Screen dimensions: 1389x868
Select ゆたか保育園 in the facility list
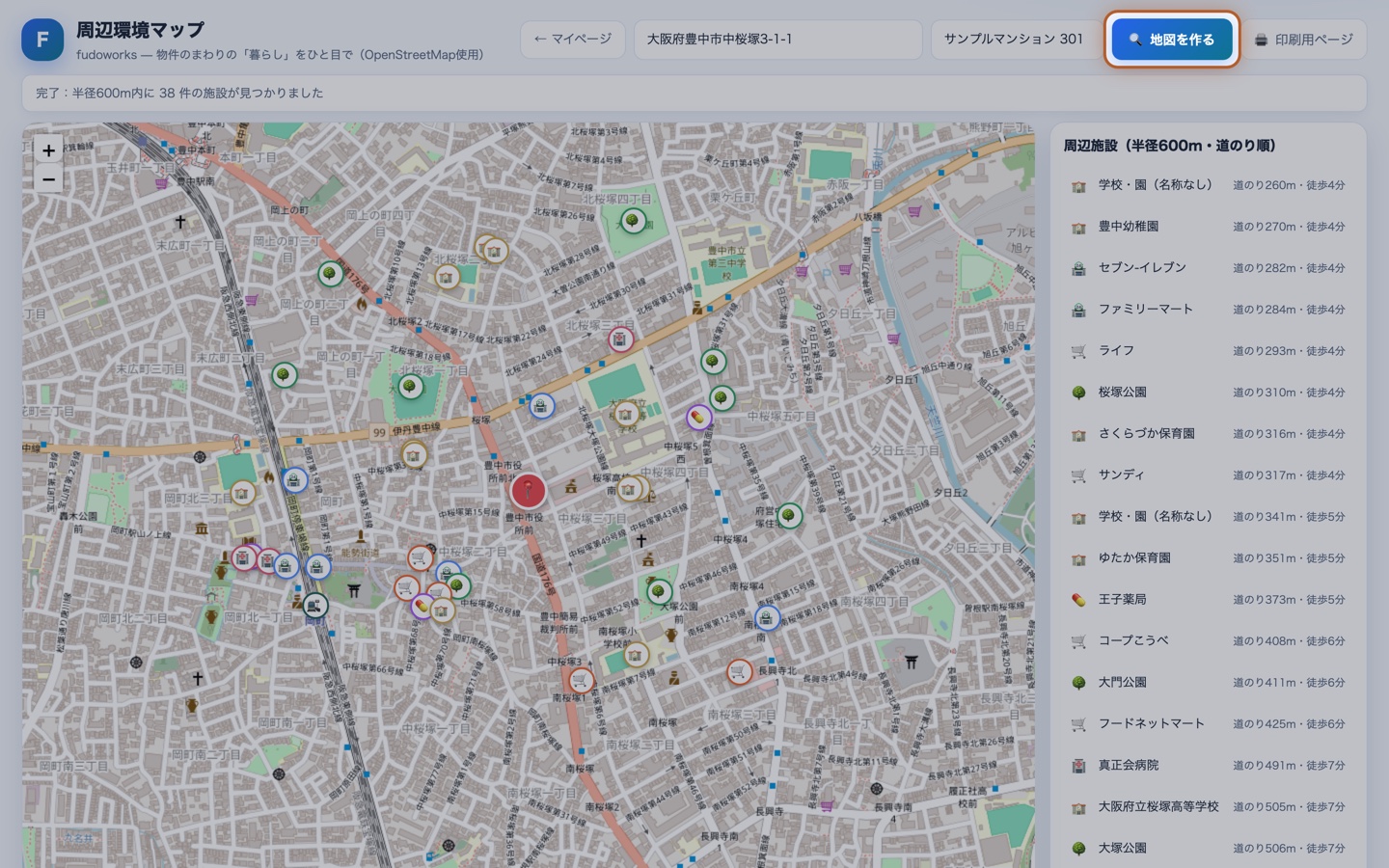pos(1208,558)
